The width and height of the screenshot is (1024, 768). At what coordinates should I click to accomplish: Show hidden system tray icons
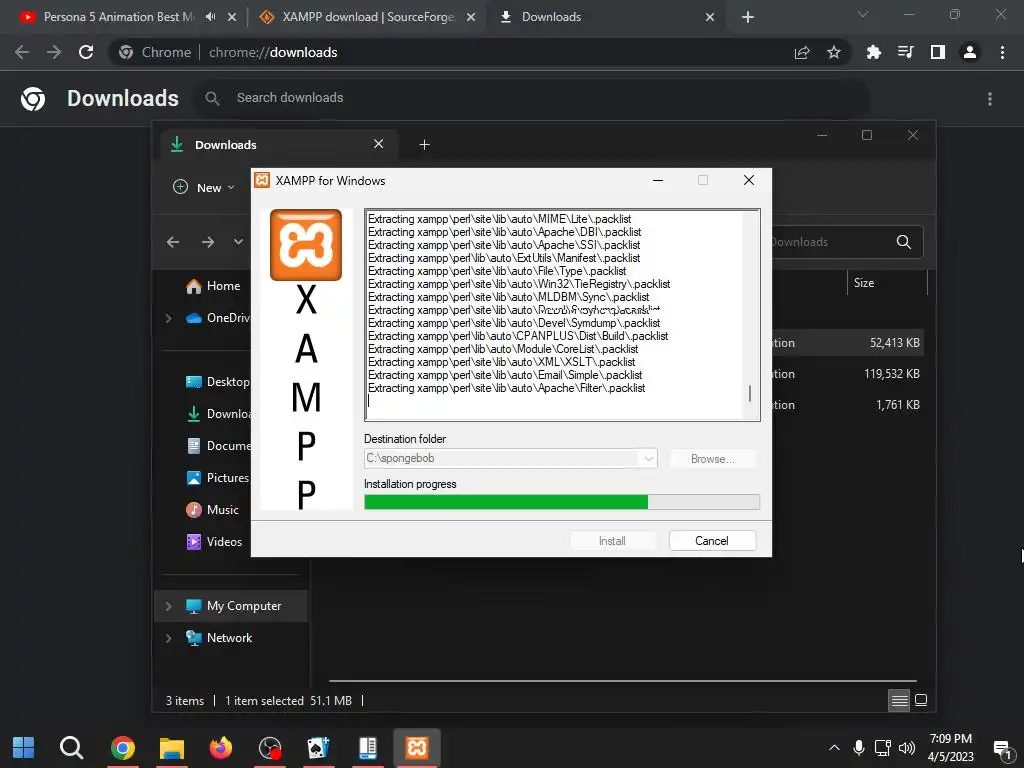coord(834,748)
